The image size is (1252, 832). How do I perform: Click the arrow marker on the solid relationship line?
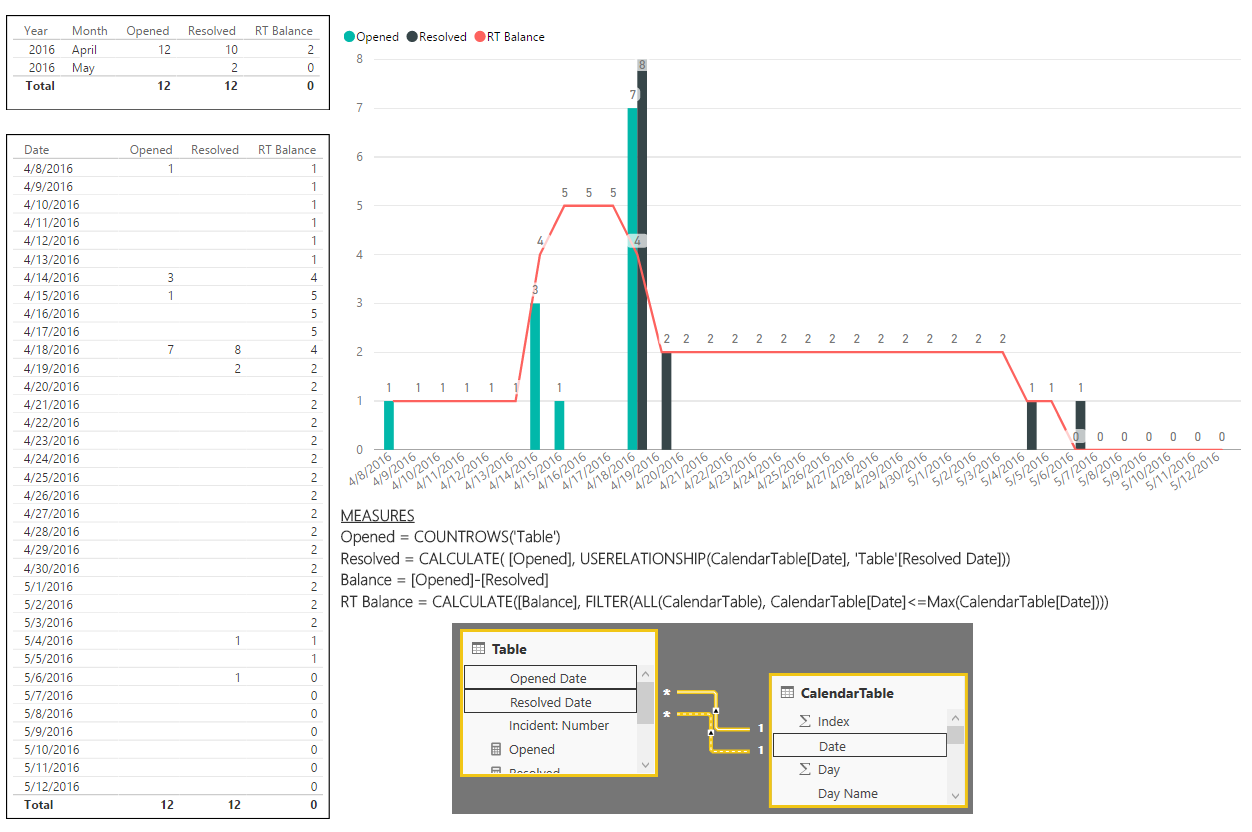point(716,711)
